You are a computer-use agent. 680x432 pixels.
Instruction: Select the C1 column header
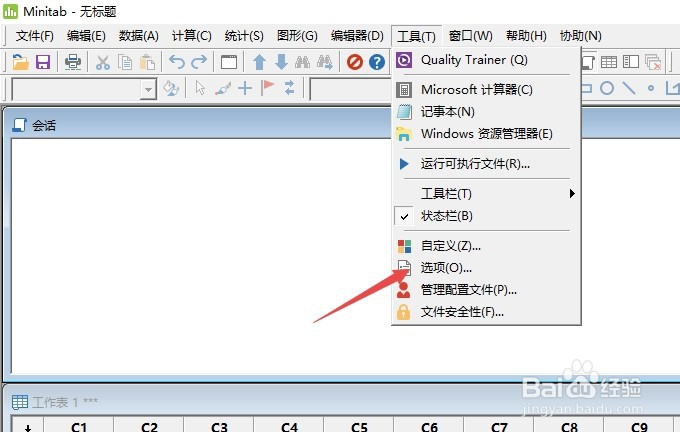79,426
